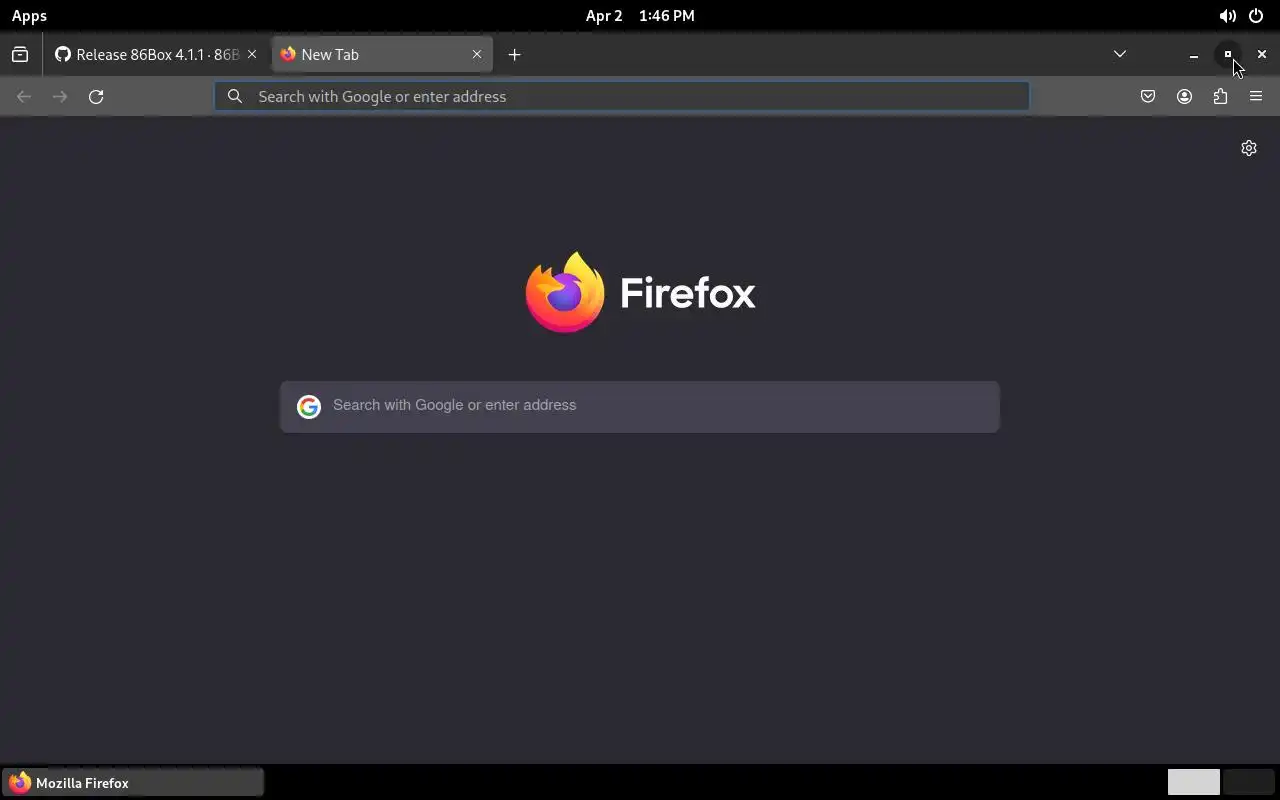Close the New Tab tab
This screenshot has width=1280, height=800.
point(477,54)
